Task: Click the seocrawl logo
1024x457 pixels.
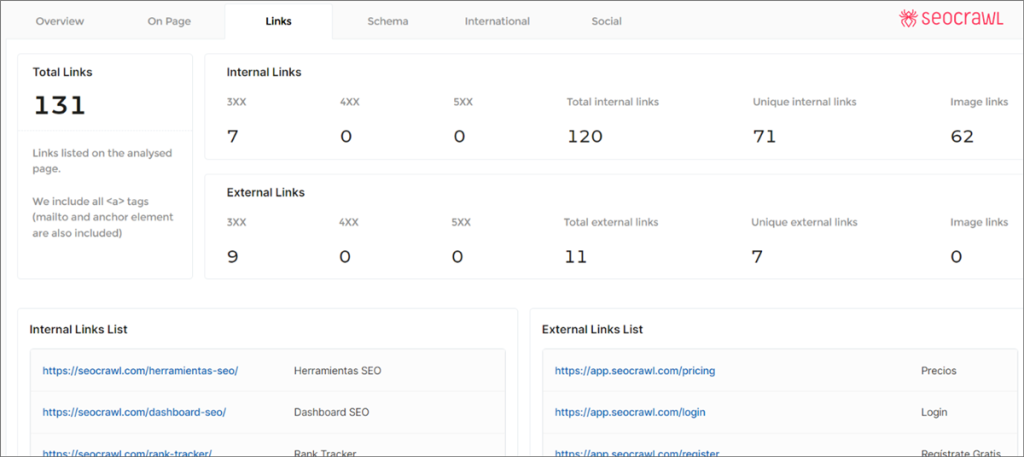Action: [950, 18]
